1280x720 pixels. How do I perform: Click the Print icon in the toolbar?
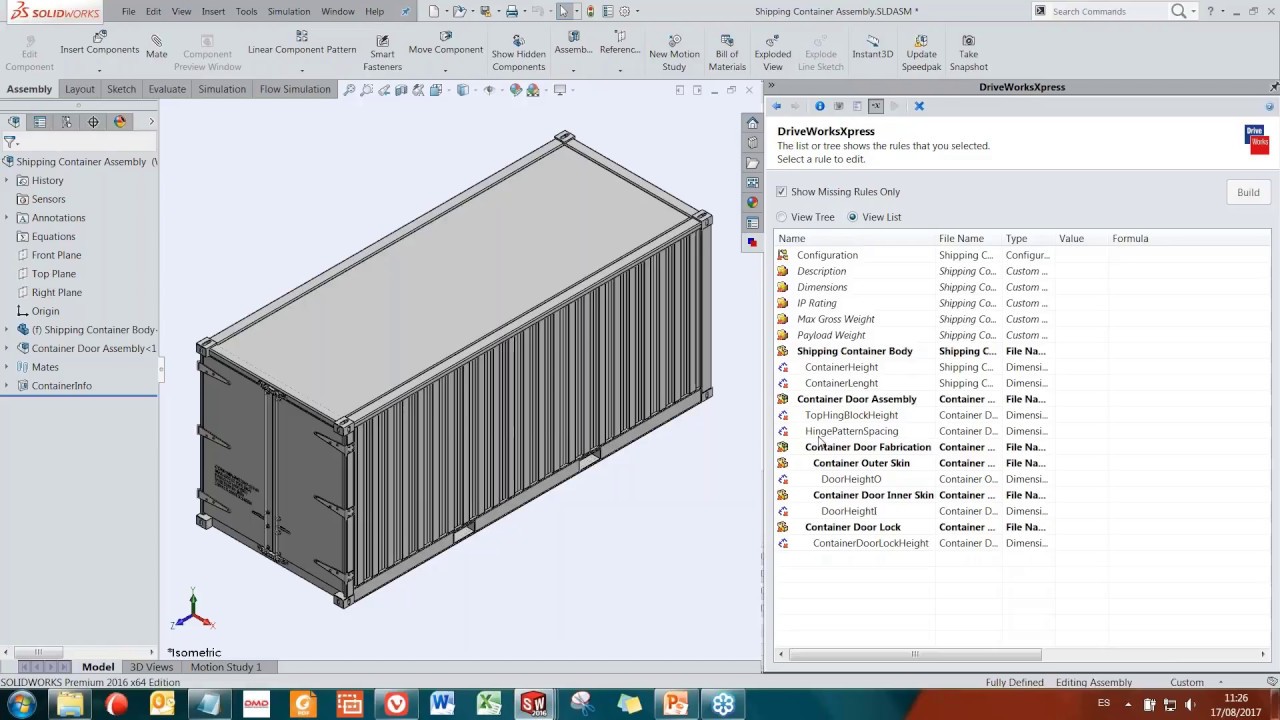[x=512, y=11]
